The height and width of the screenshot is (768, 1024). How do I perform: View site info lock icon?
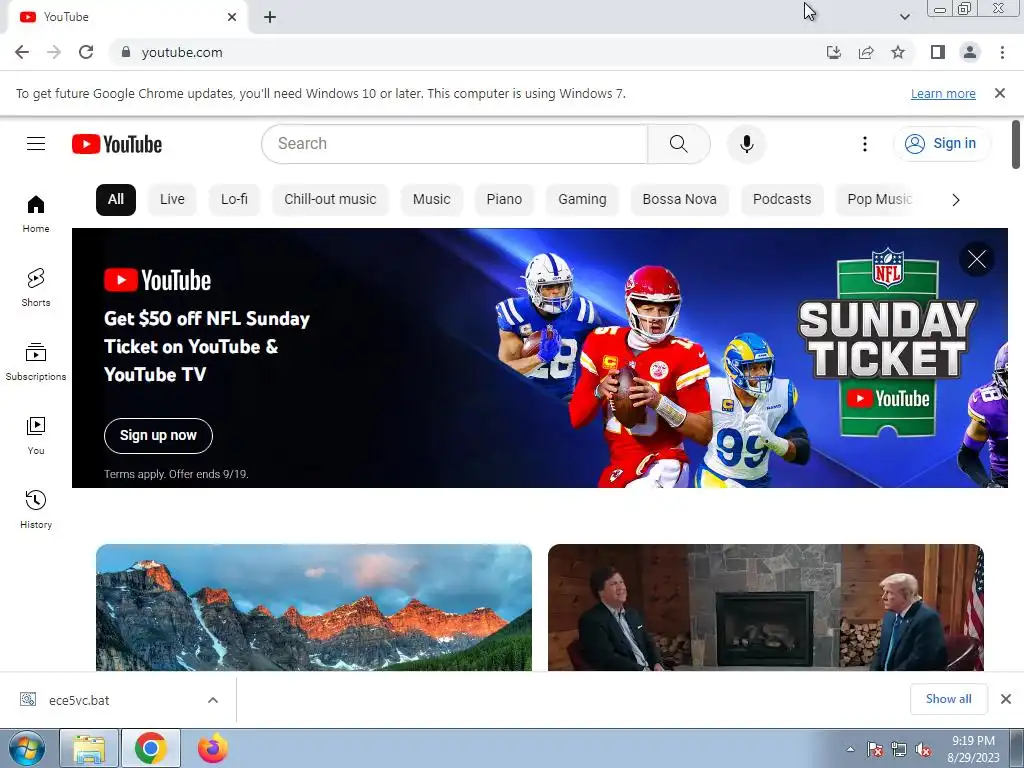pos(126,52)
